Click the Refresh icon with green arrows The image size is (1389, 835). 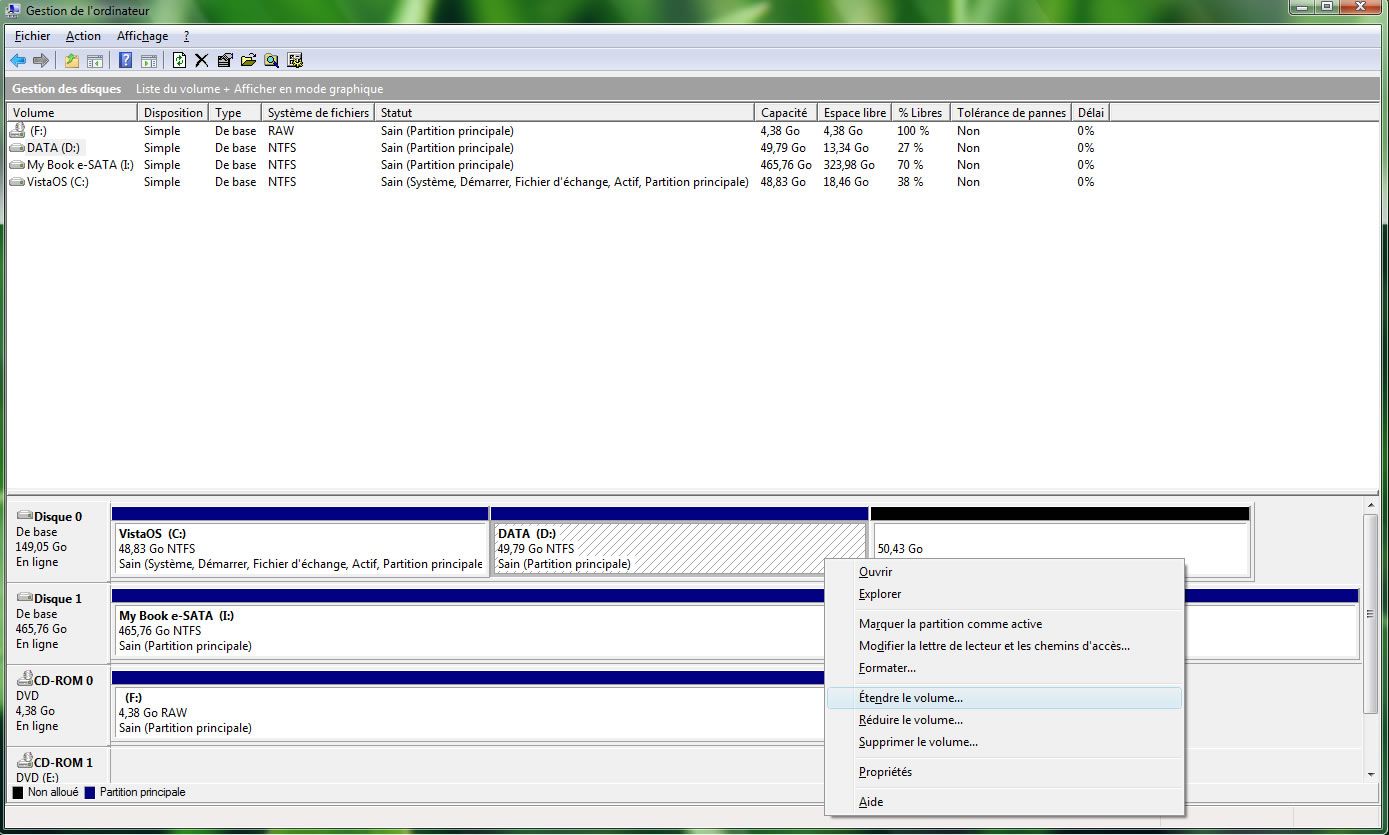point(180,60)
